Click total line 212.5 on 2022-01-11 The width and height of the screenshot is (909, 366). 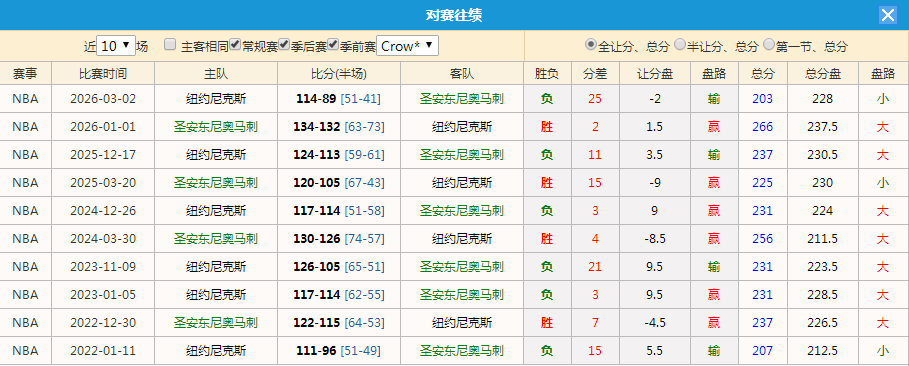pos(823,351)
